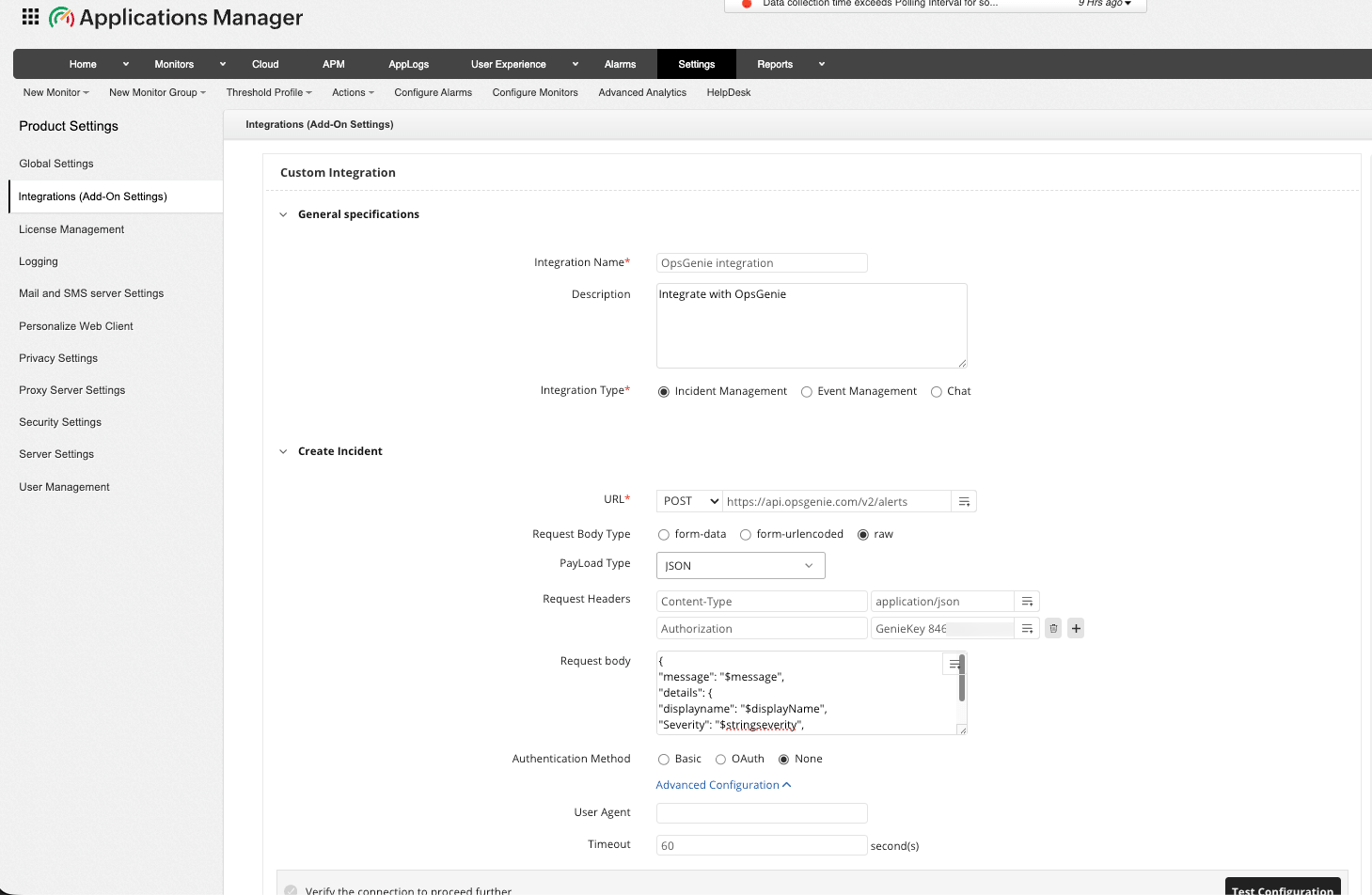Open License Management in sidebar
Screen dimensions: 1372x895
click(x=71, y=229)
